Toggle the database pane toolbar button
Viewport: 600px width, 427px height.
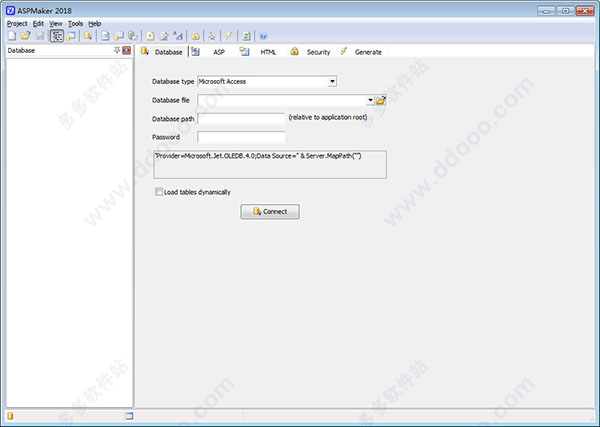pos(57,36)
